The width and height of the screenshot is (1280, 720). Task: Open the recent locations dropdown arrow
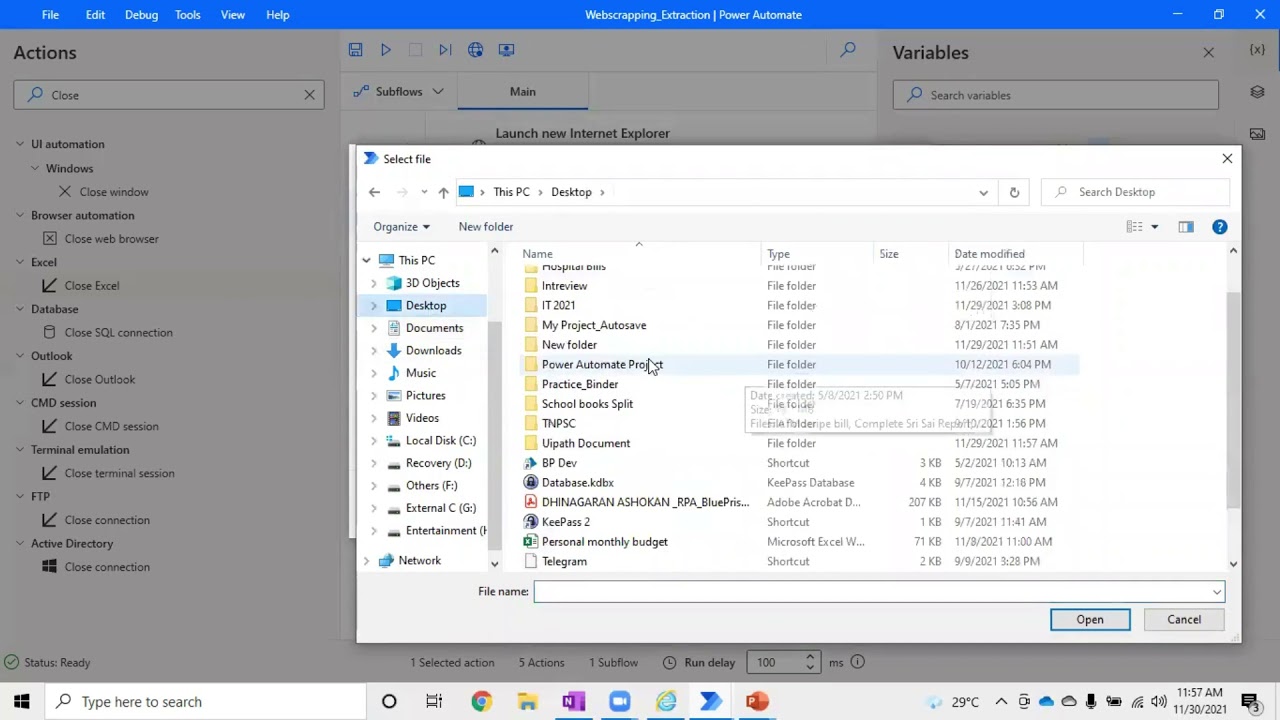click(x=424, y=192)
